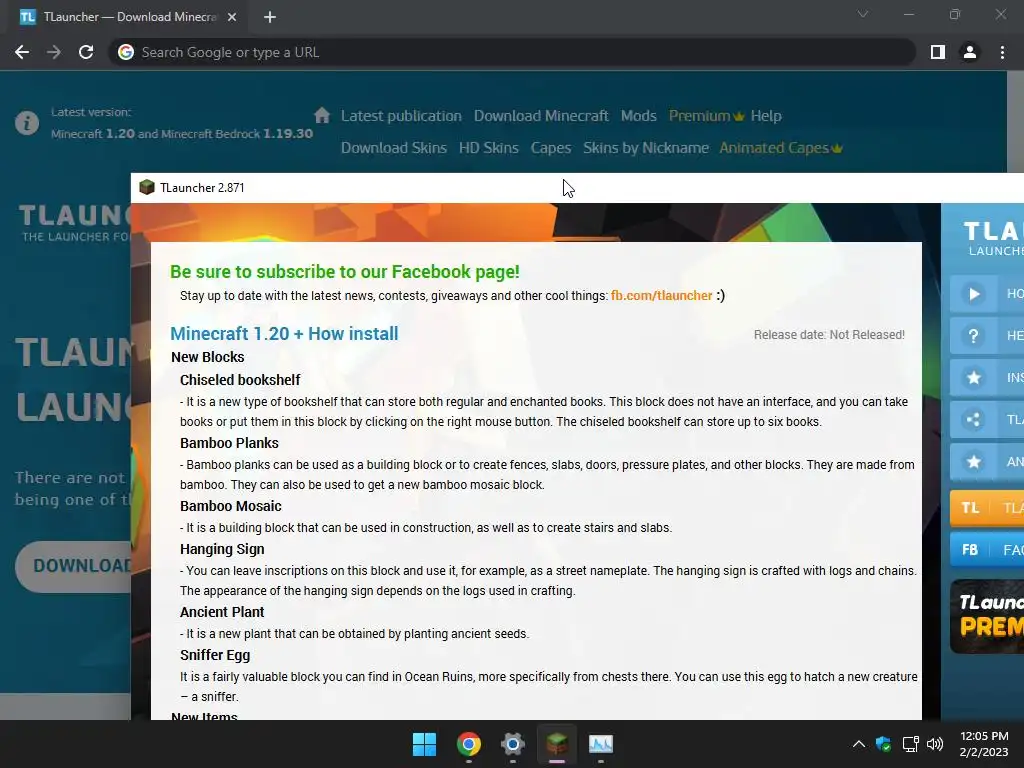Go back in Chrome browser
Viewport: 1024px width, 768px height.
(x=22, y=52)
